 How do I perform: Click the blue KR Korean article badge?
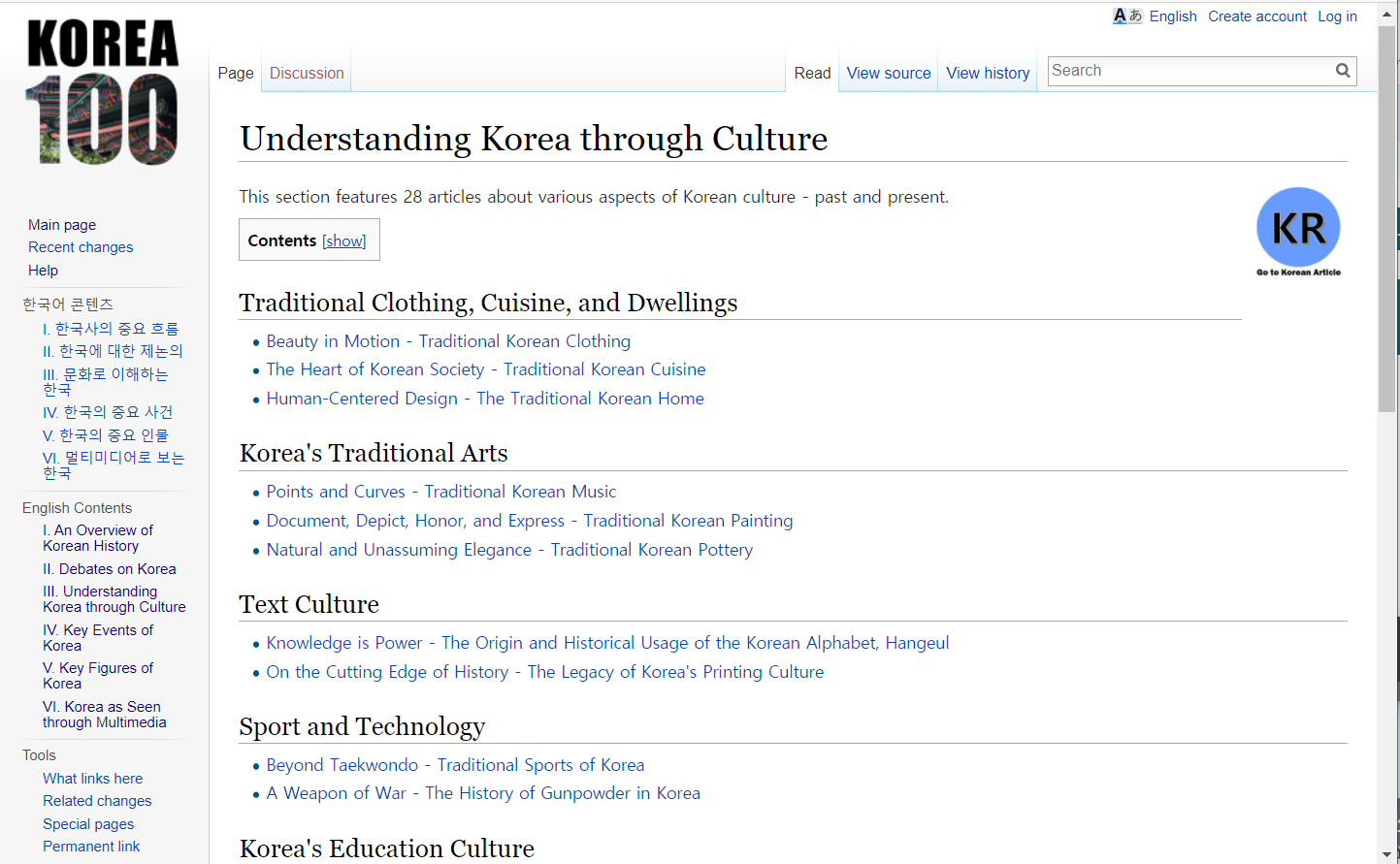(1298, 230)
